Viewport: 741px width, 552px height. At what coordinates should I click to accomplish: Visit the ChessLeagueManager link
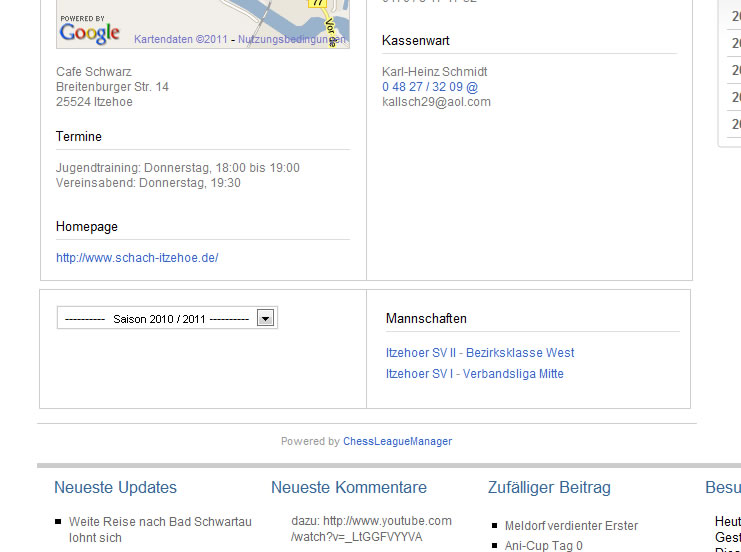pos(397,441)
